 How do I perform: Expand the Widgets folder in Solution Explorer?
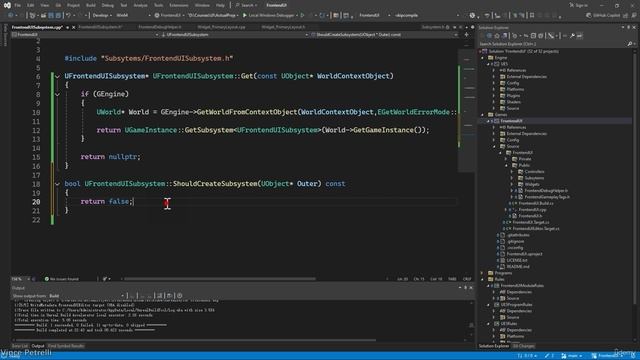pyautogui.click(x=512, y=184)
